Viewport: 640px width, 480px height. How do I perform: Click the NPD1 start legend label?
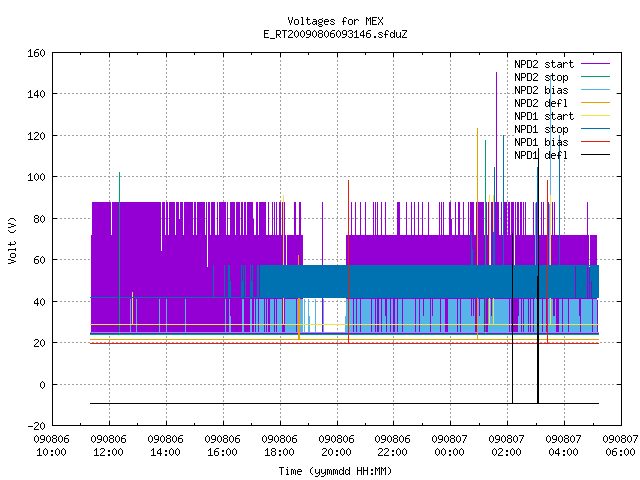544,116
